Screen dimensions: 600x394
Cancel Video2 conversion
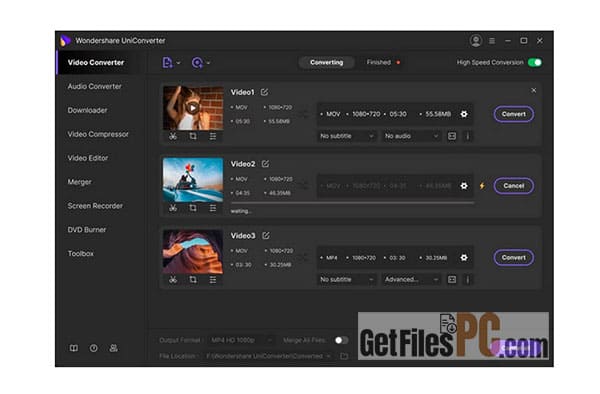pos(514,186)
